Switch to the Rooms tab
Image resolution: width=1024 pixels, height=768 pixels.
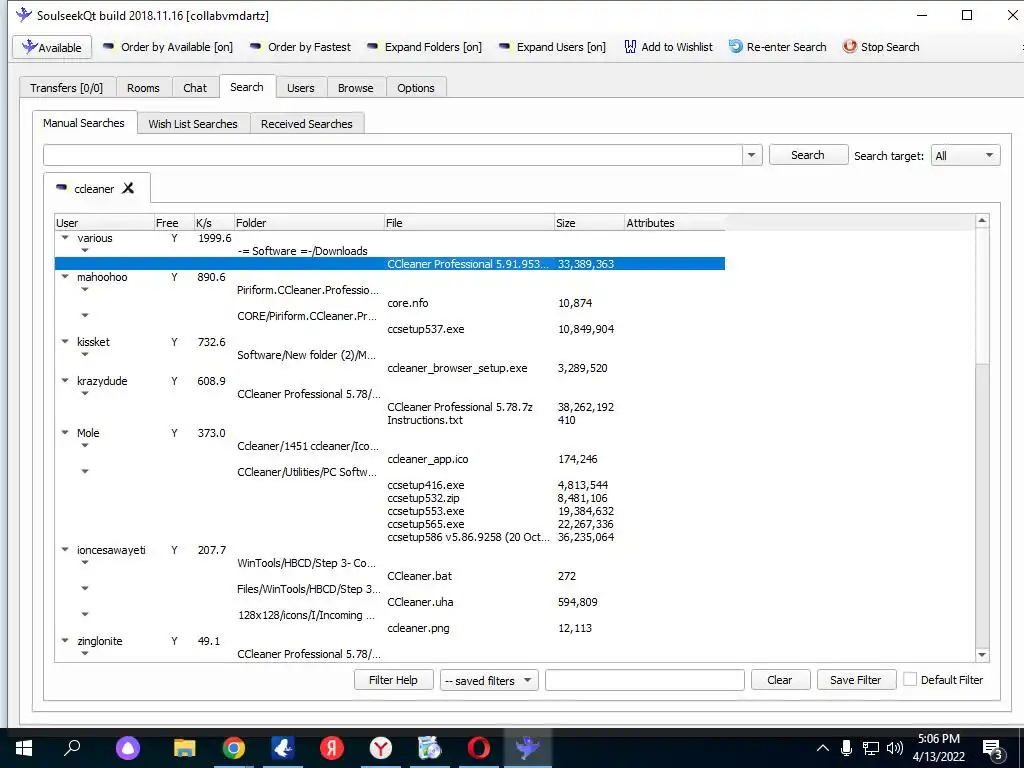click(143, 88)
